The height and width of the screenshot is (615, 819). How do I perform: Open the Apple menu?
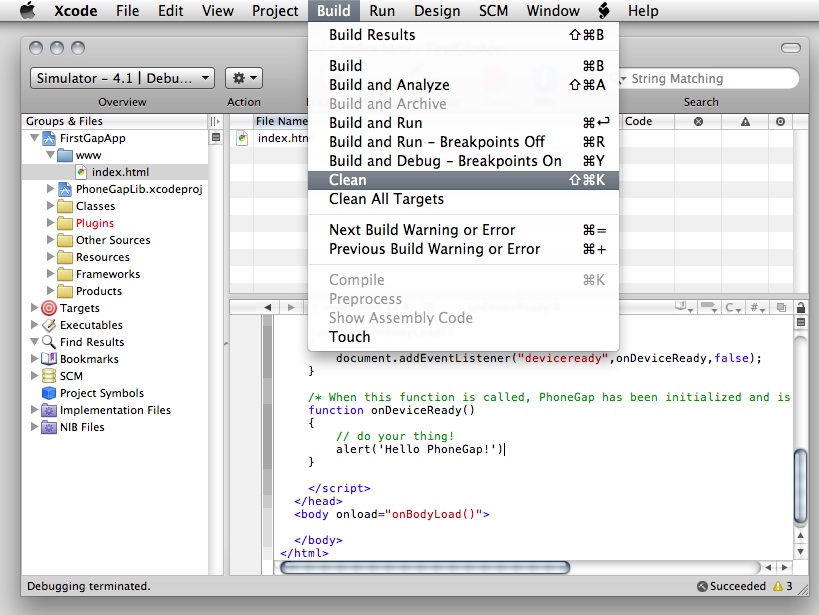coord(28,10)
